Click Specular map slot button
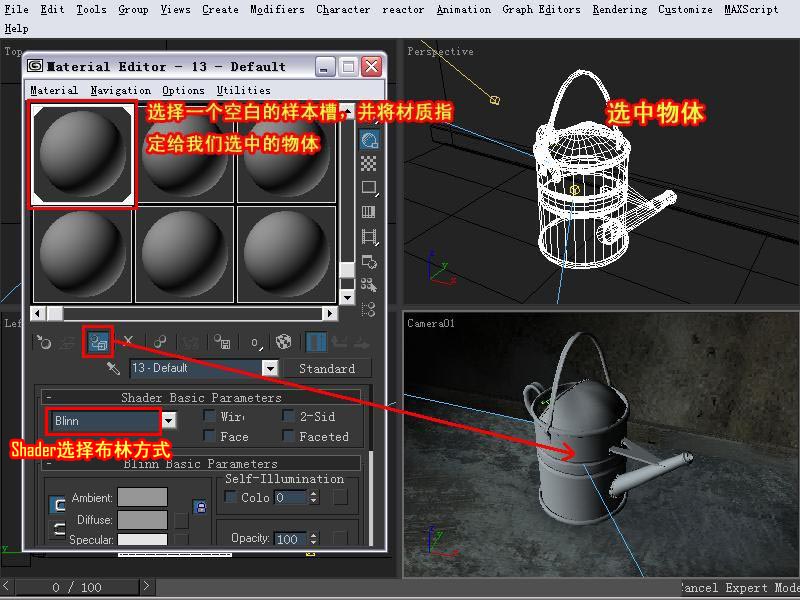Image resolution: width=800 pixels, height=600 pixels. point(181,539)
